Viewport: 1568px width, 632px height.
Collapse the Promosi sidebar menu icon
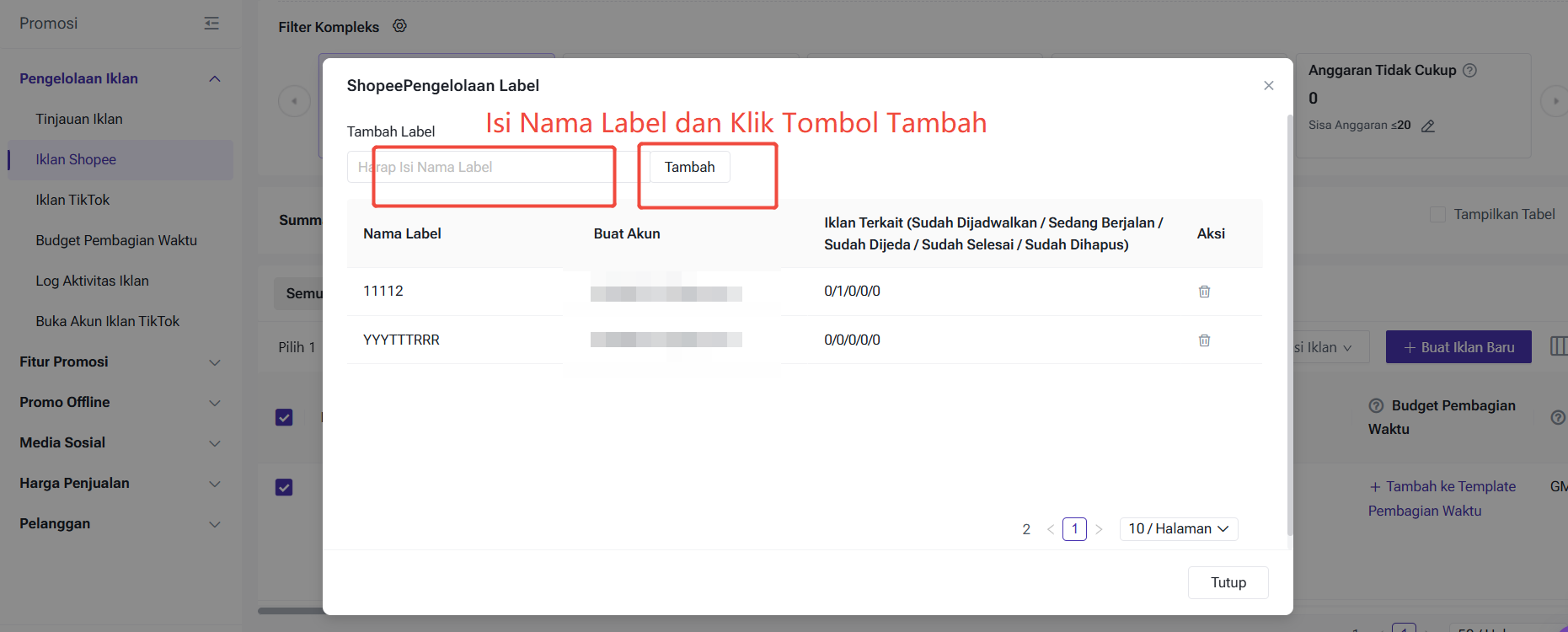point(211,24)
